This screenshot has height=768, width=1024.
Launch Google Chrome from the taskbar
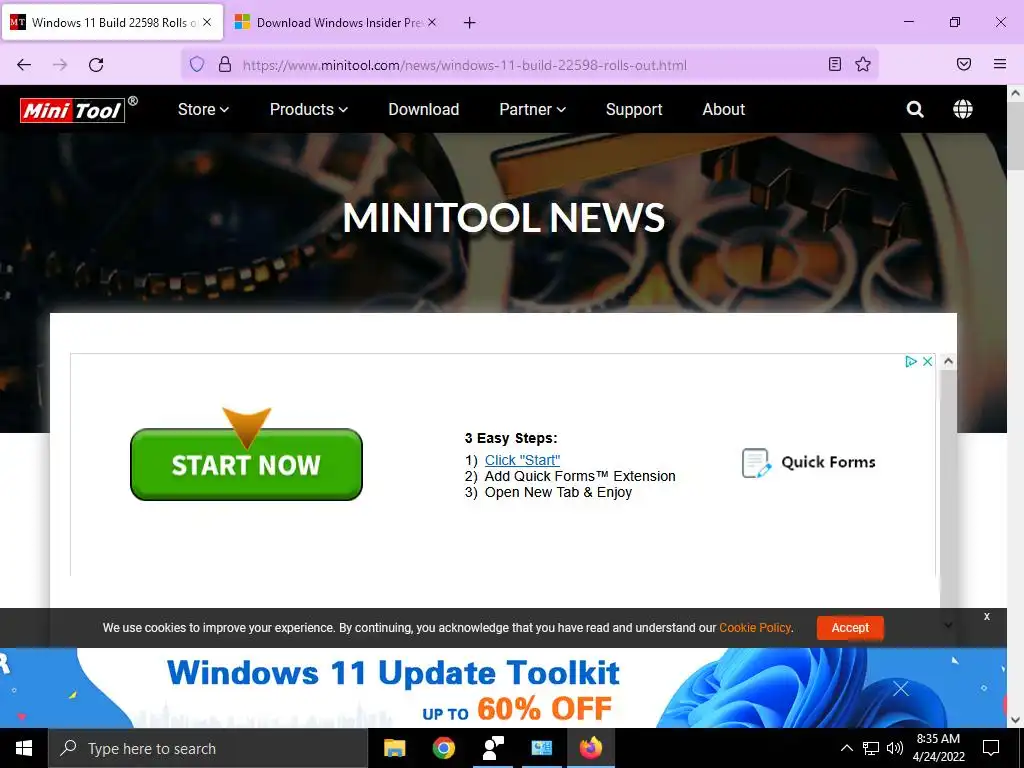click(443, 748)
